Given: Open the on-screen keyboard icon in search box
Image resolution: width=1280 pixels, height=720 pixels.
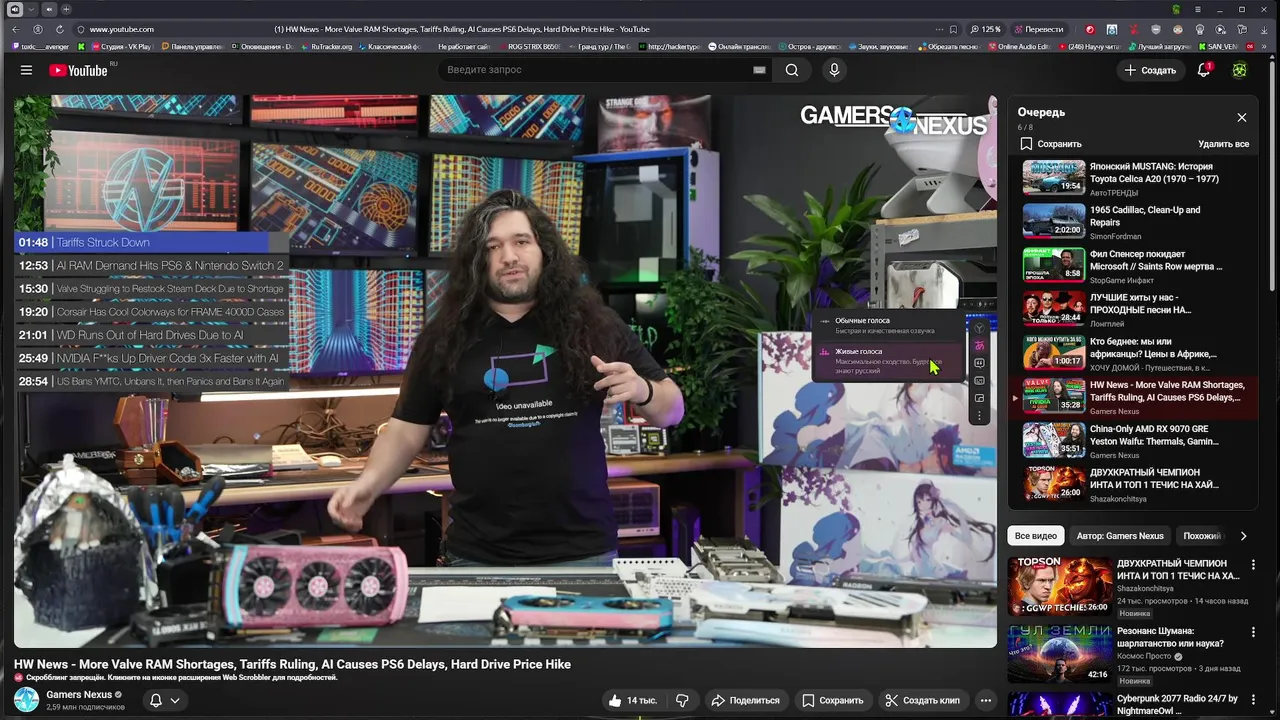Looking at the screenshot, I should click(x=759, y=70).
